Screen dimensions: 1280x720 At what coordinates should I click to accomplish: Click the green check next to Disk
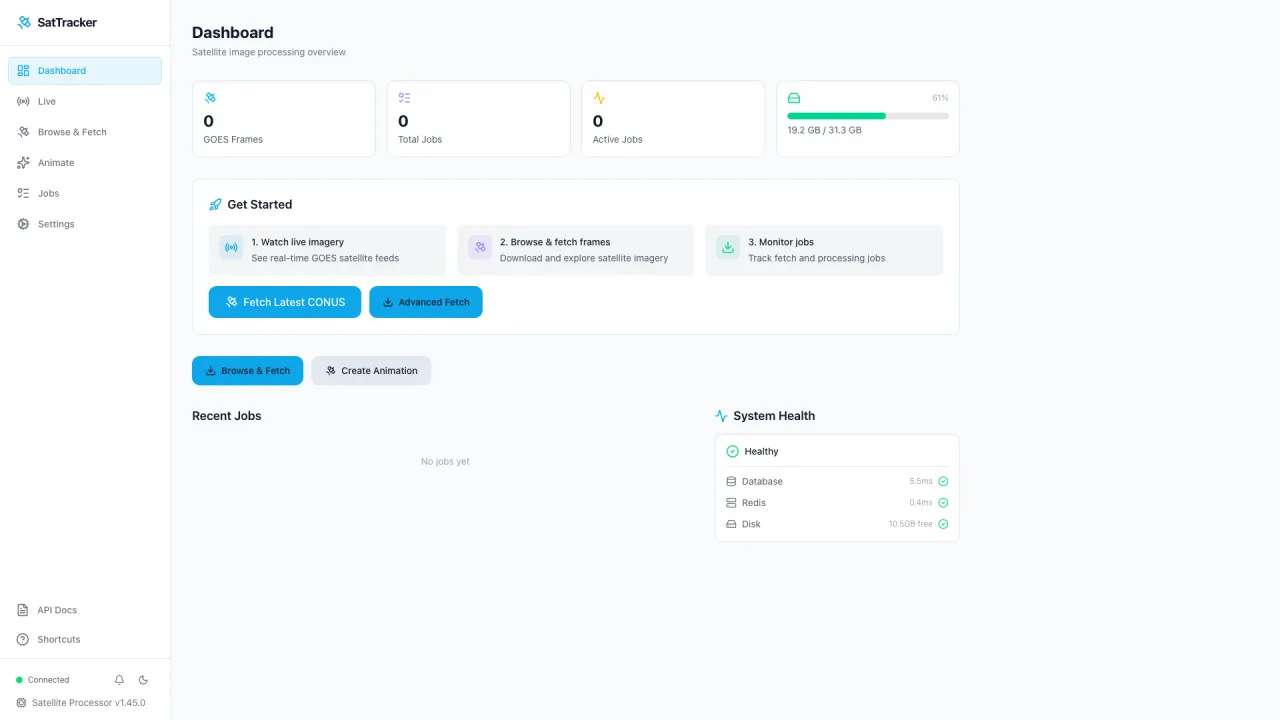(x=943, y=524)
